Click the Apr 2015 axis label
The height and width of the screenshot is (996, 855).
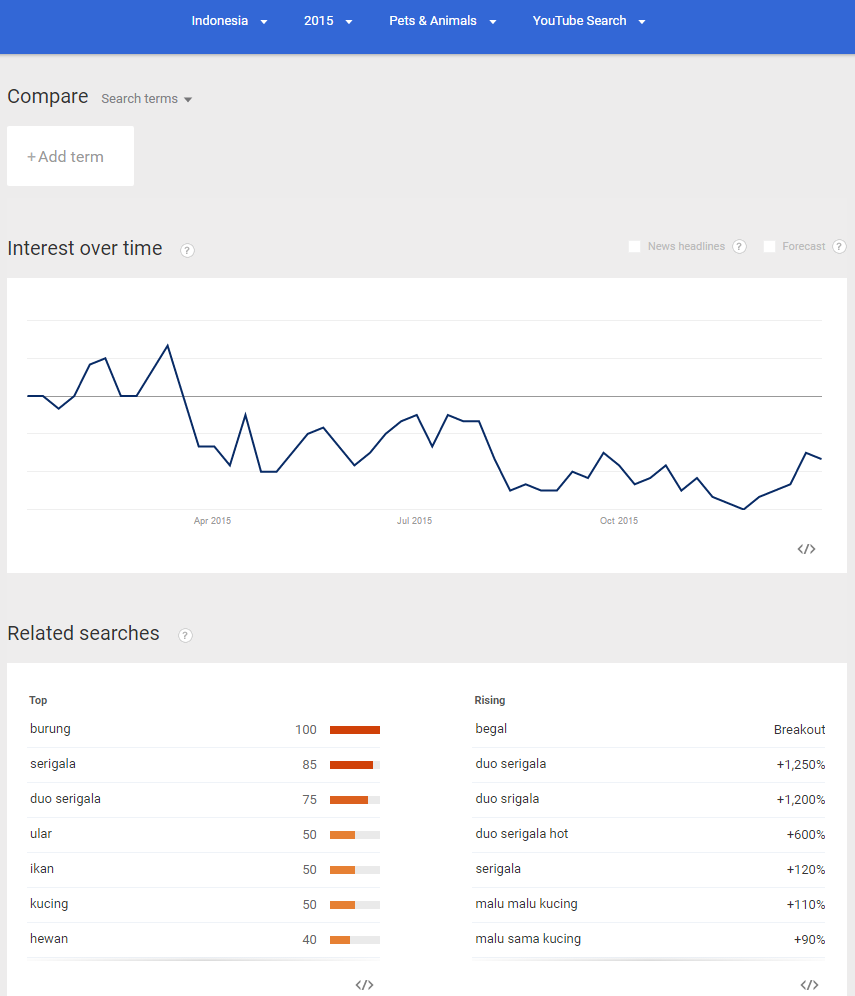(212, 521)
